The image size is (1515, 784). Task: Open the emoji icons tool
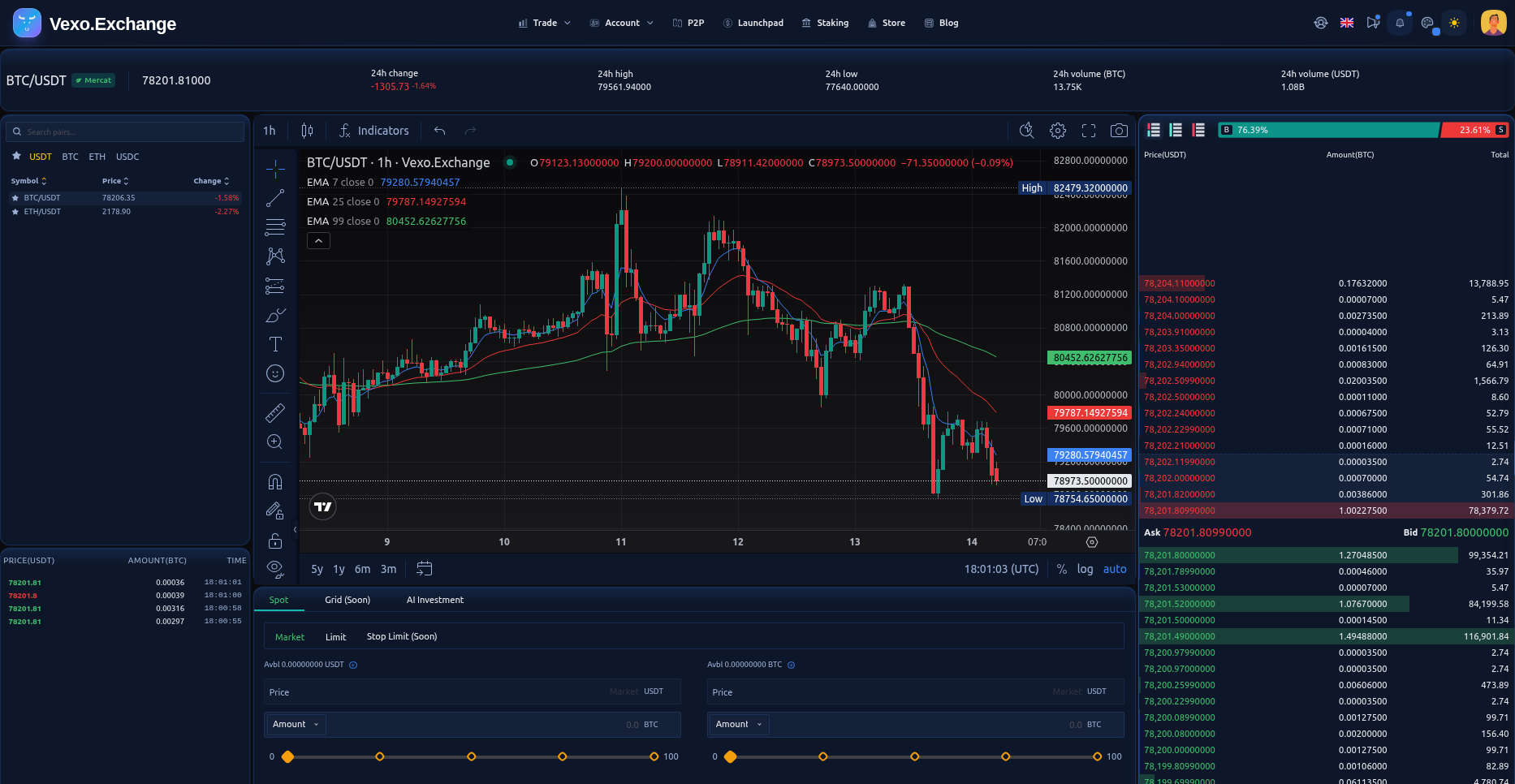point(275,373)
